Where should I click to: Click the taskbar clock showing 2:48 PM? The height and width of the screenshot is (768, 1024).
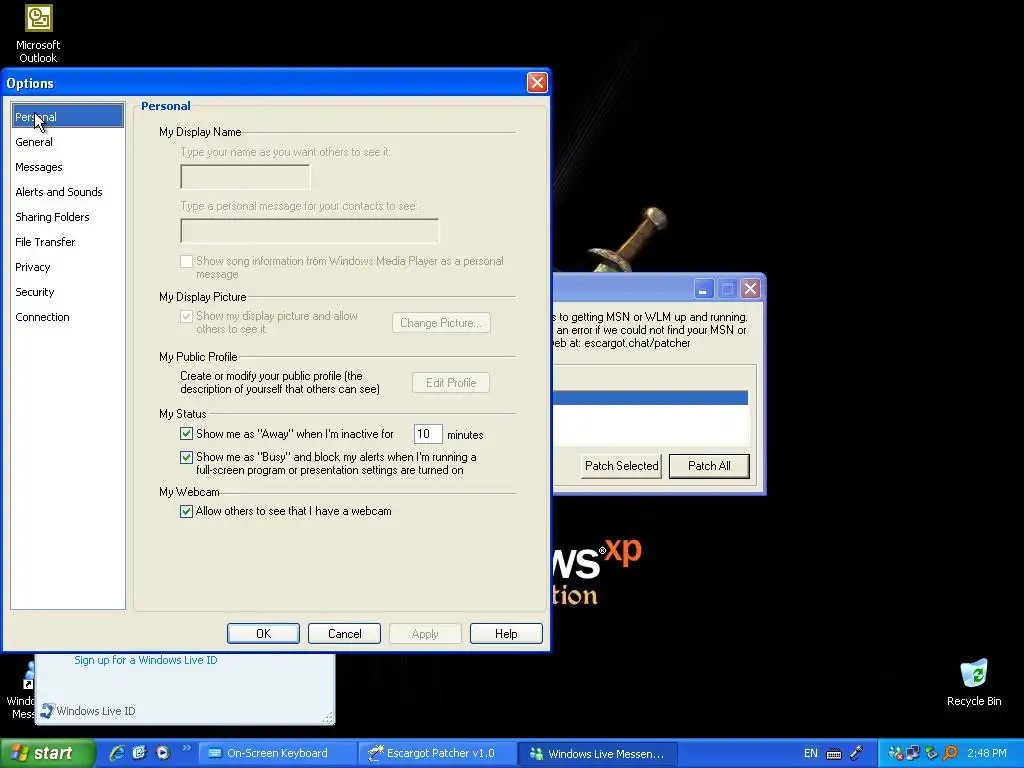(987, 753)
